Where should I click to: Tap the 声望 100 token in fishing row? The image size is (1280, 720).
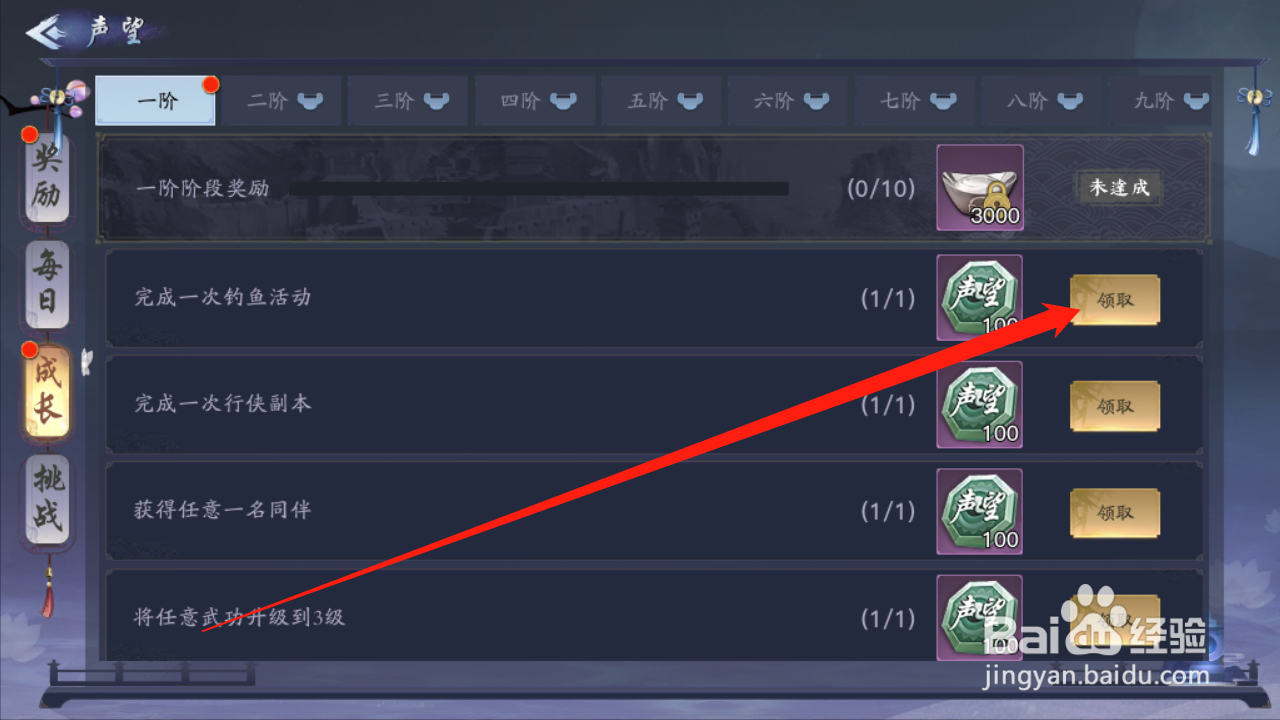click(x=980, y=297)
